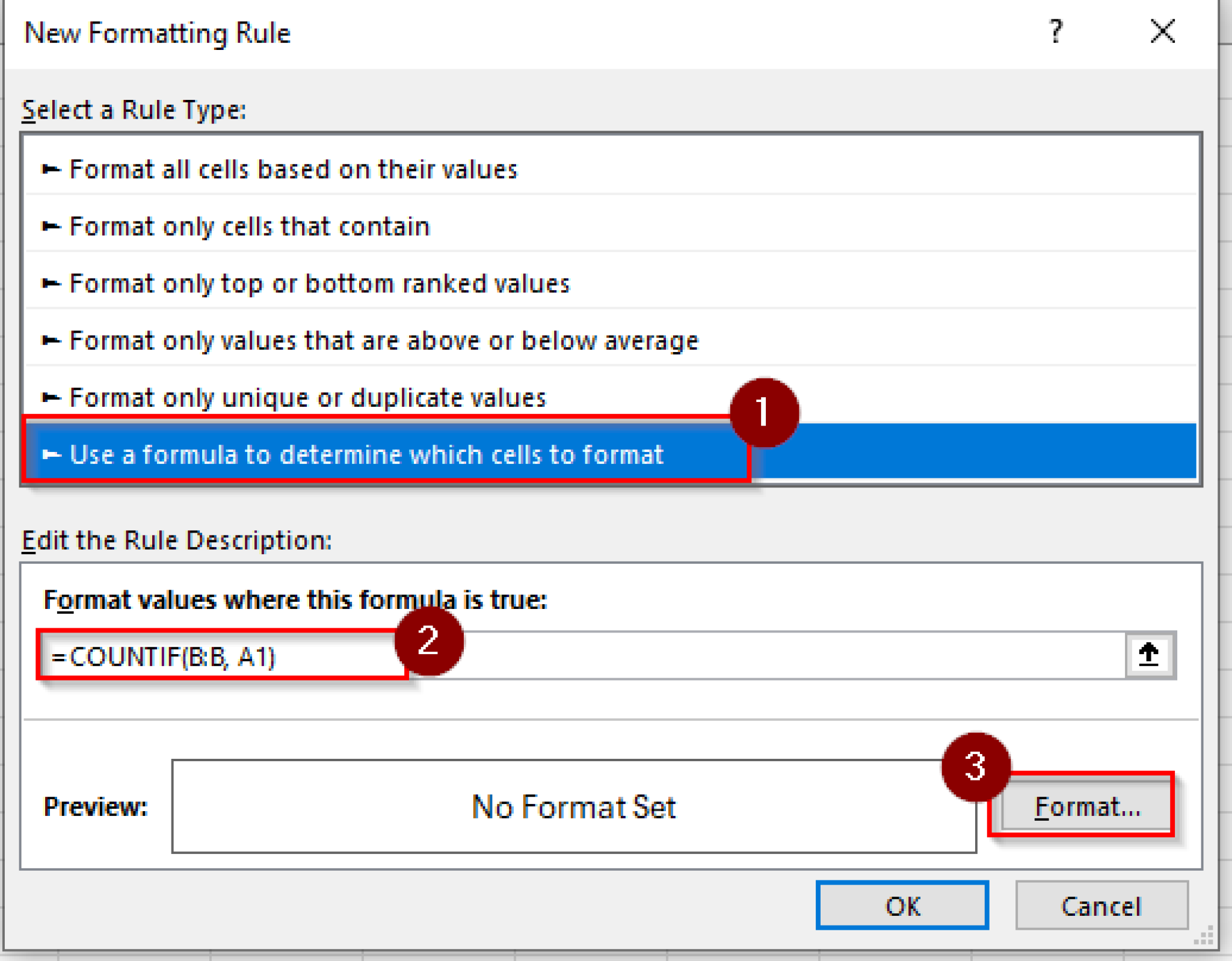The height and width of the screenshot is (961, 1232).
Task: Click the arrow bullet beside 'Format only top or bottom ranked values'
Action: 51,283
